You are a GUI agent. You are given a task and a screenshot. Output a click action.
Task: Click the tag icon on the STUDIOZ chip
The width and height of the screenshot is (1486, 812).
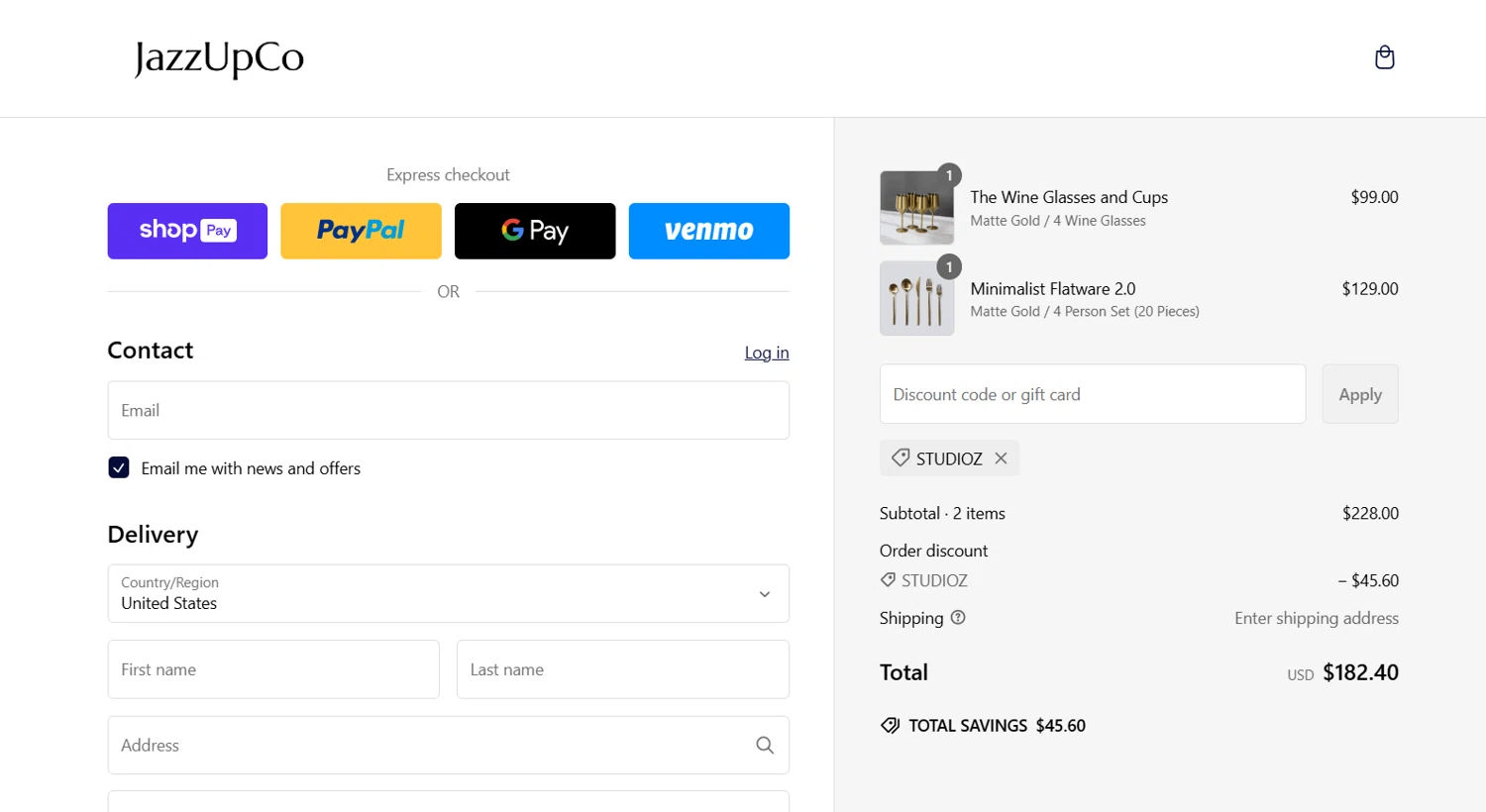tap(901, 457)
